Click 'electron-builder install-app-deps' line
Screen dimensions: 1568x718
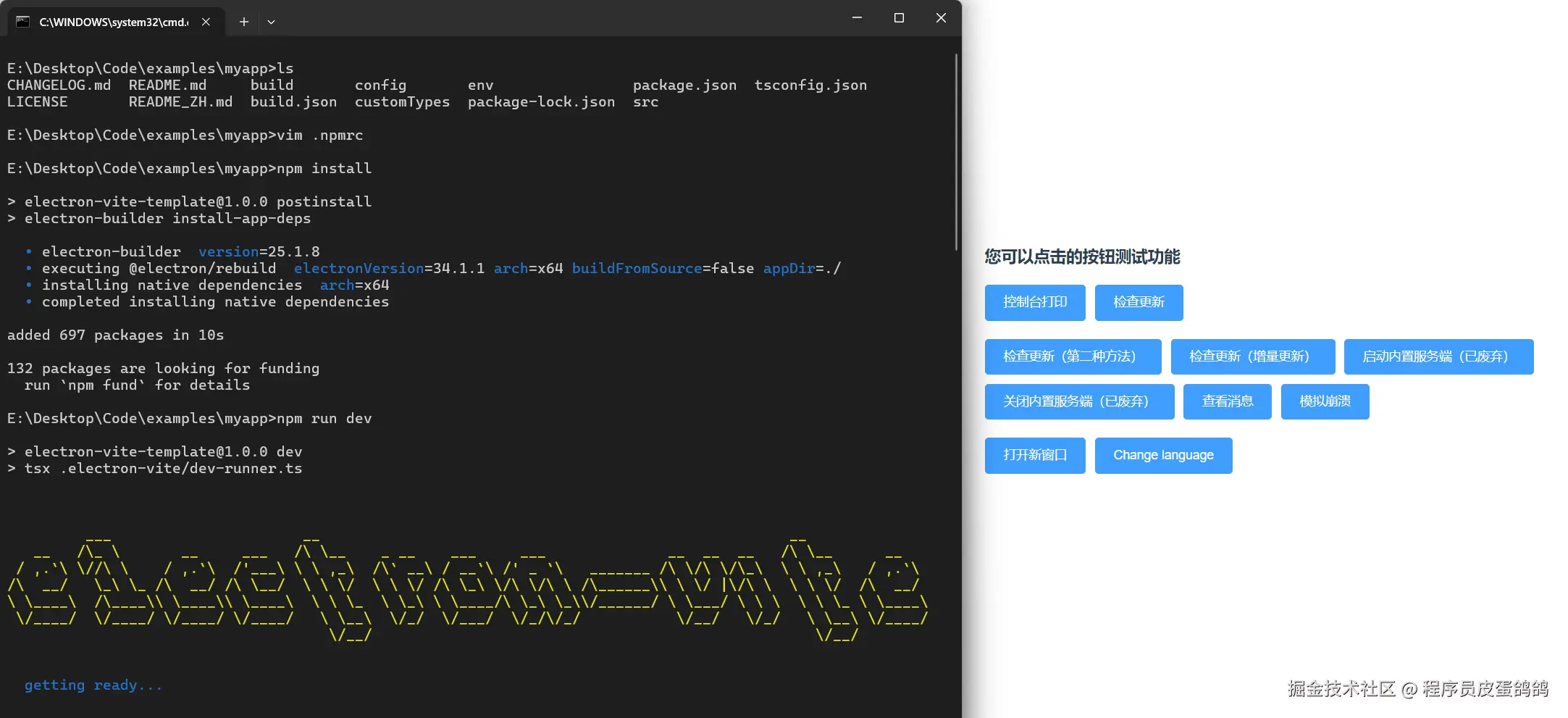(x=167, y=218)
